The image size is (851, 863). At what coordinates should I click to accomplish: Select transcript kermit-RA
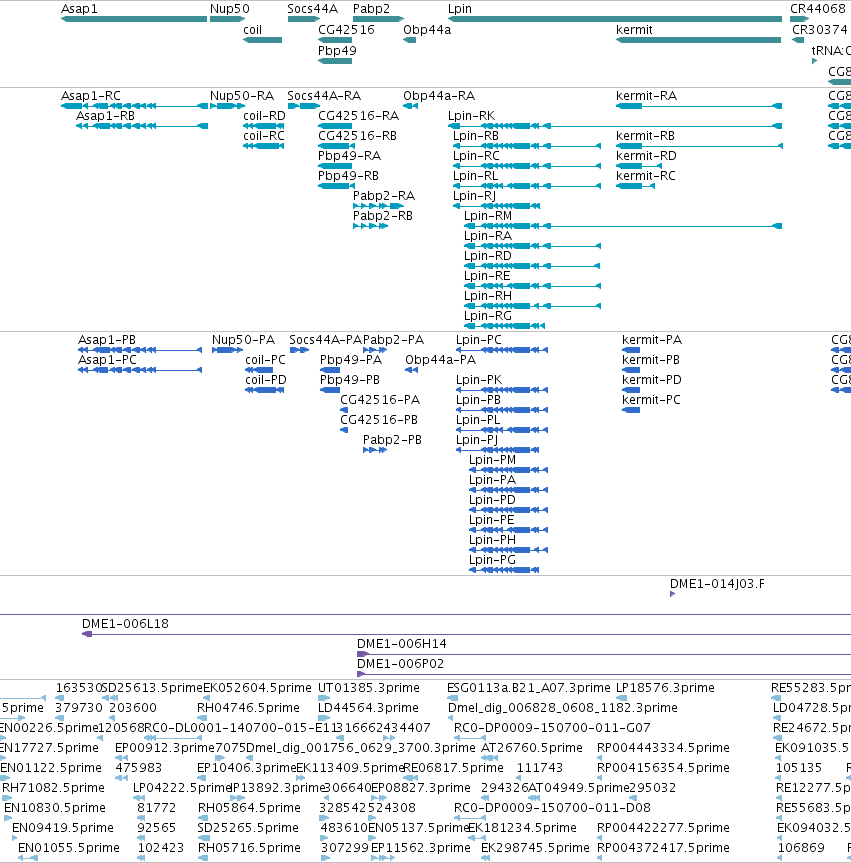pos(699,106)
